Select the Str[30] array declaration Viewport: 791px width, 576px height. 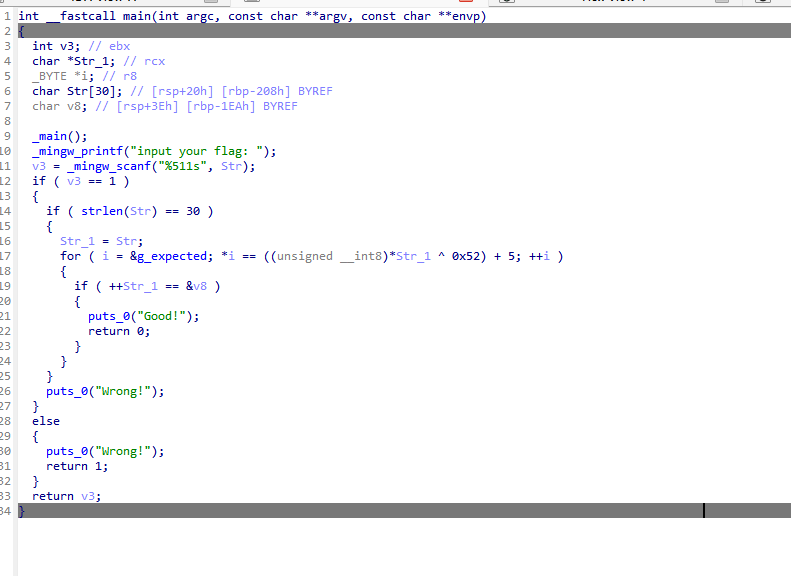pyautogui.click(x=95, y=91)
